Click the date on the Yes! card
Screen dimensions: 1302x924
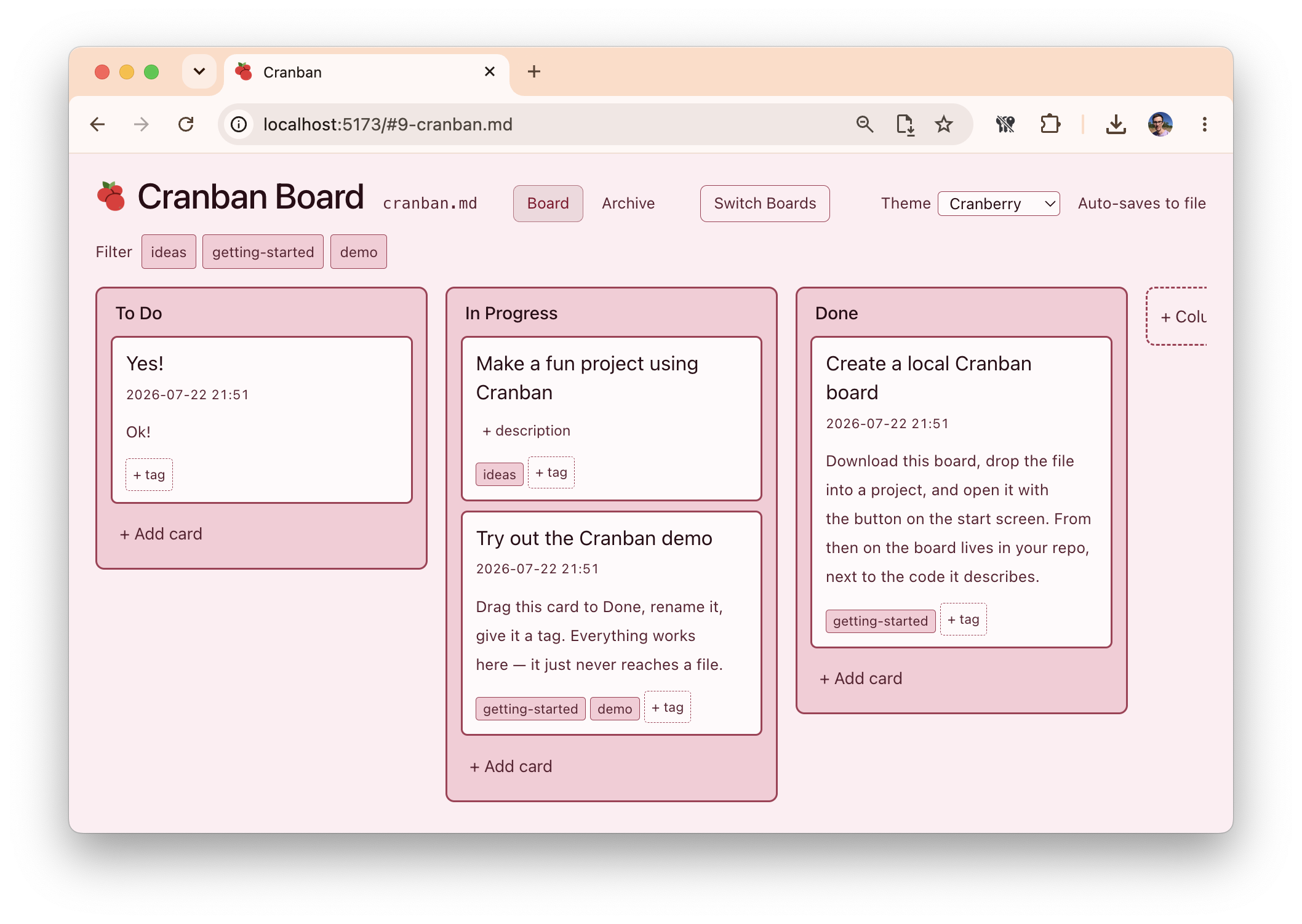point(188,394)
